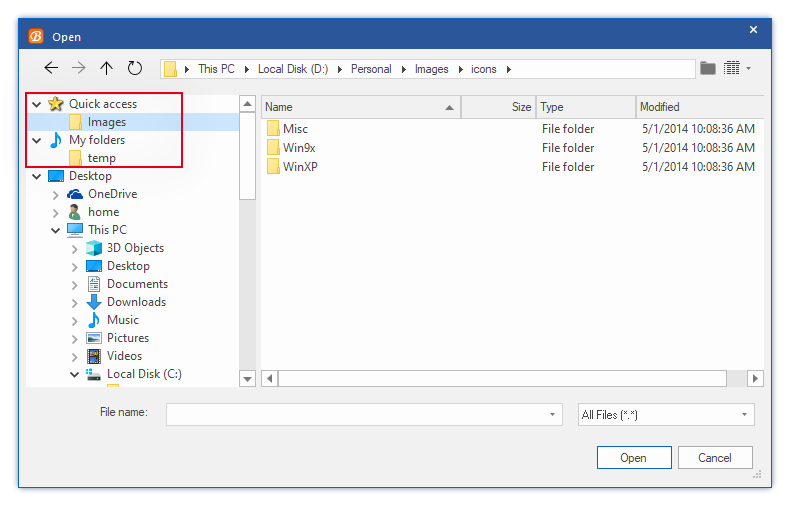
Task: Refresh the current folder view
Action: coord(135,68)
